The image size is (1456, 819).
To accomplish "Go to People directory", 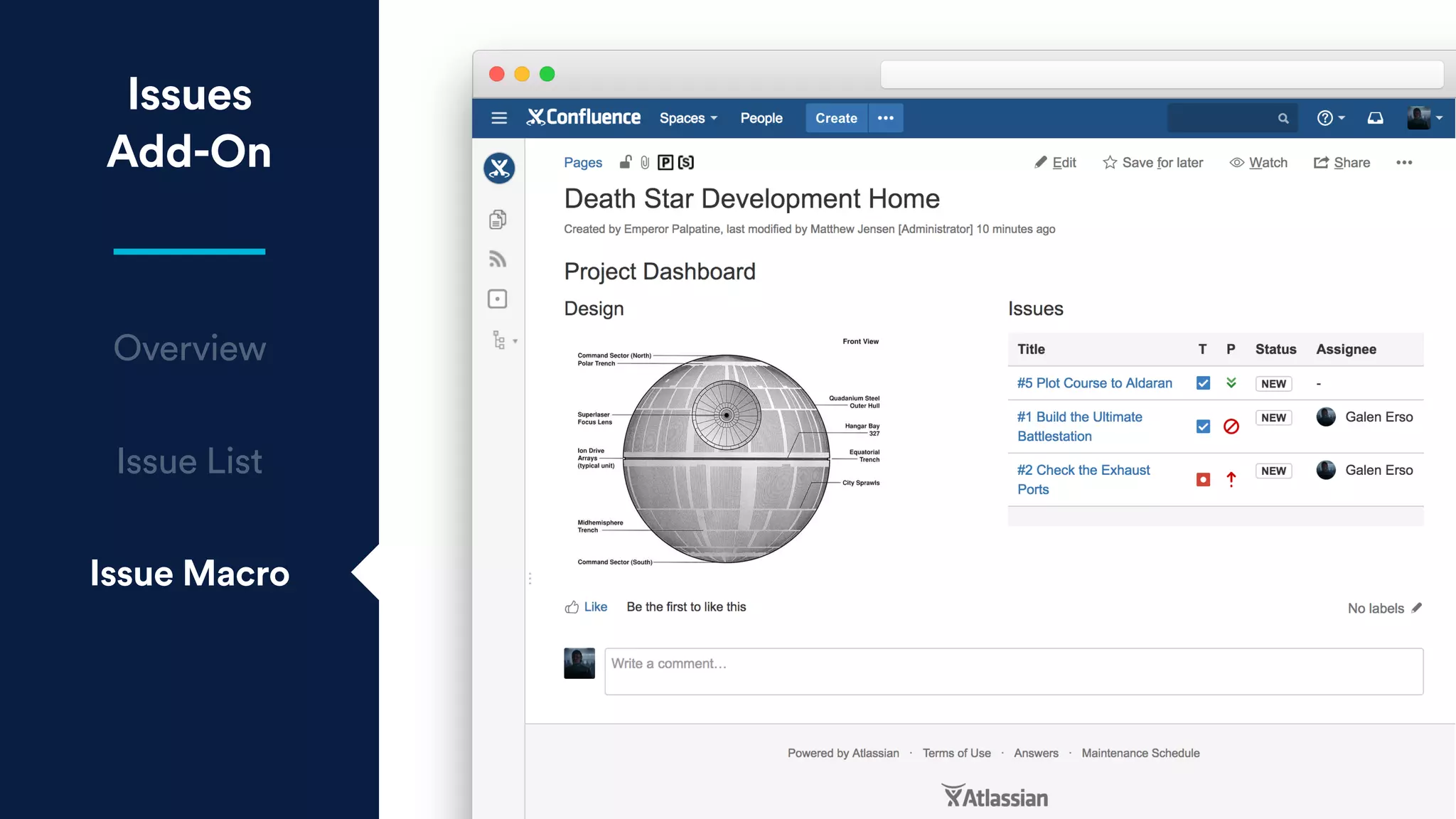I will (761, 118).
